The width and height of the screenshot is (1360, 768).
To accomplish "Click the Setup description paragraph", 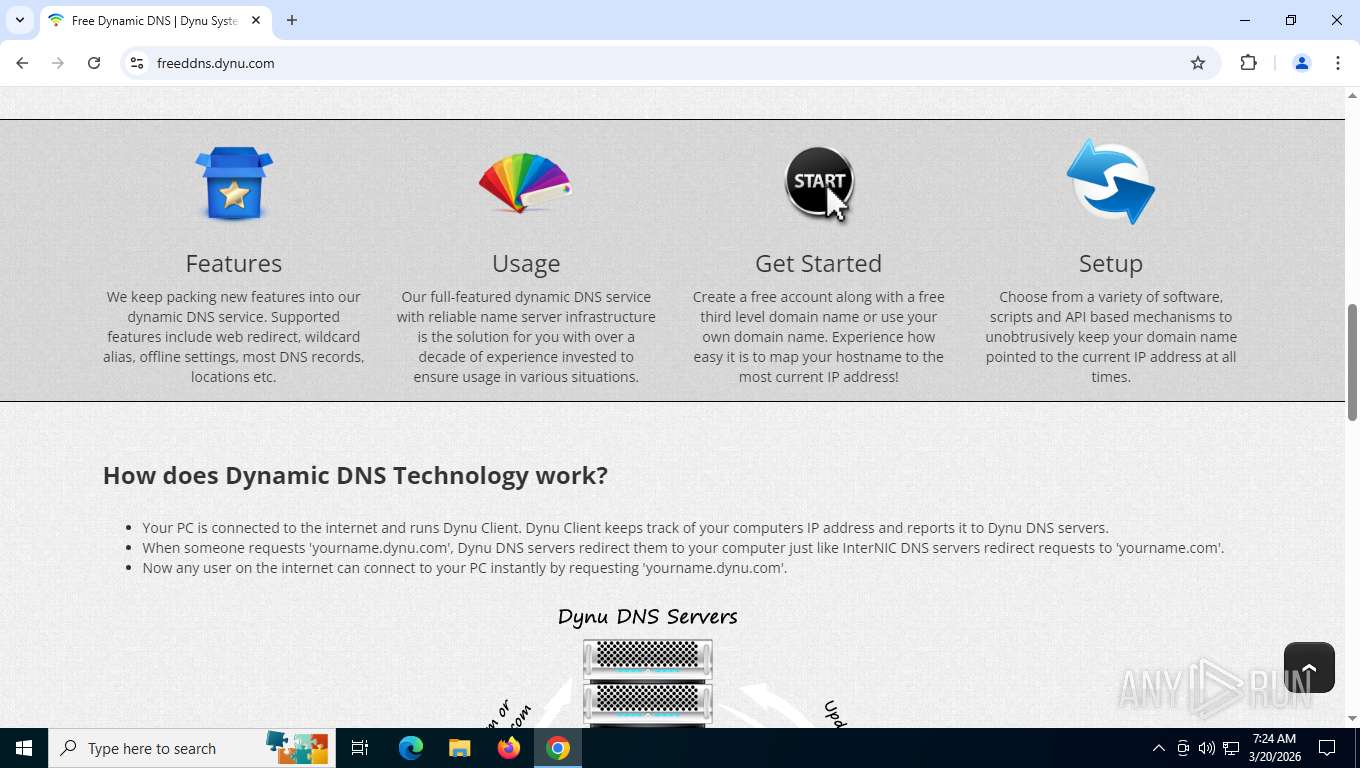I will click(1110, 337).
